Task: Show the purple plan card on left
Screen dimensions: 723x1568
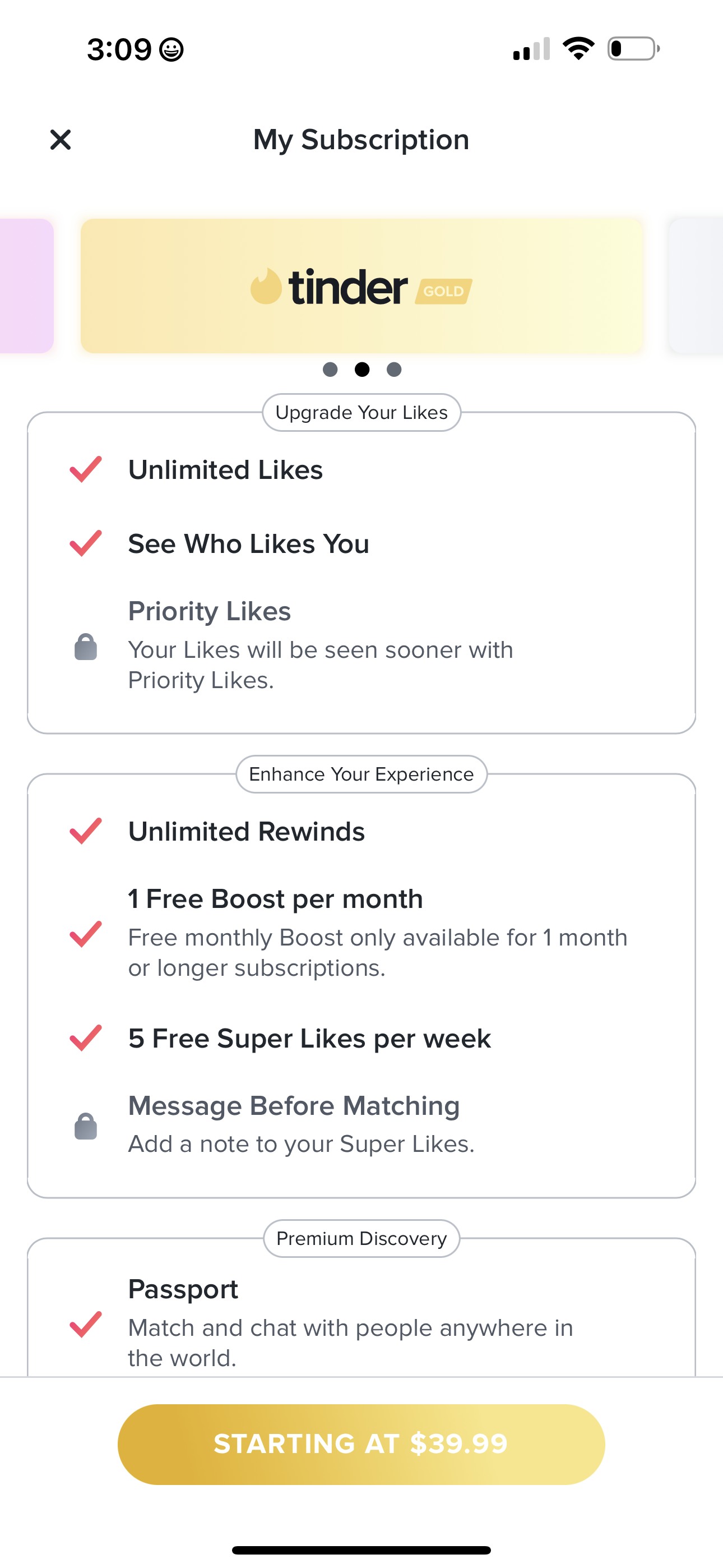Action: tap(26, 286)
